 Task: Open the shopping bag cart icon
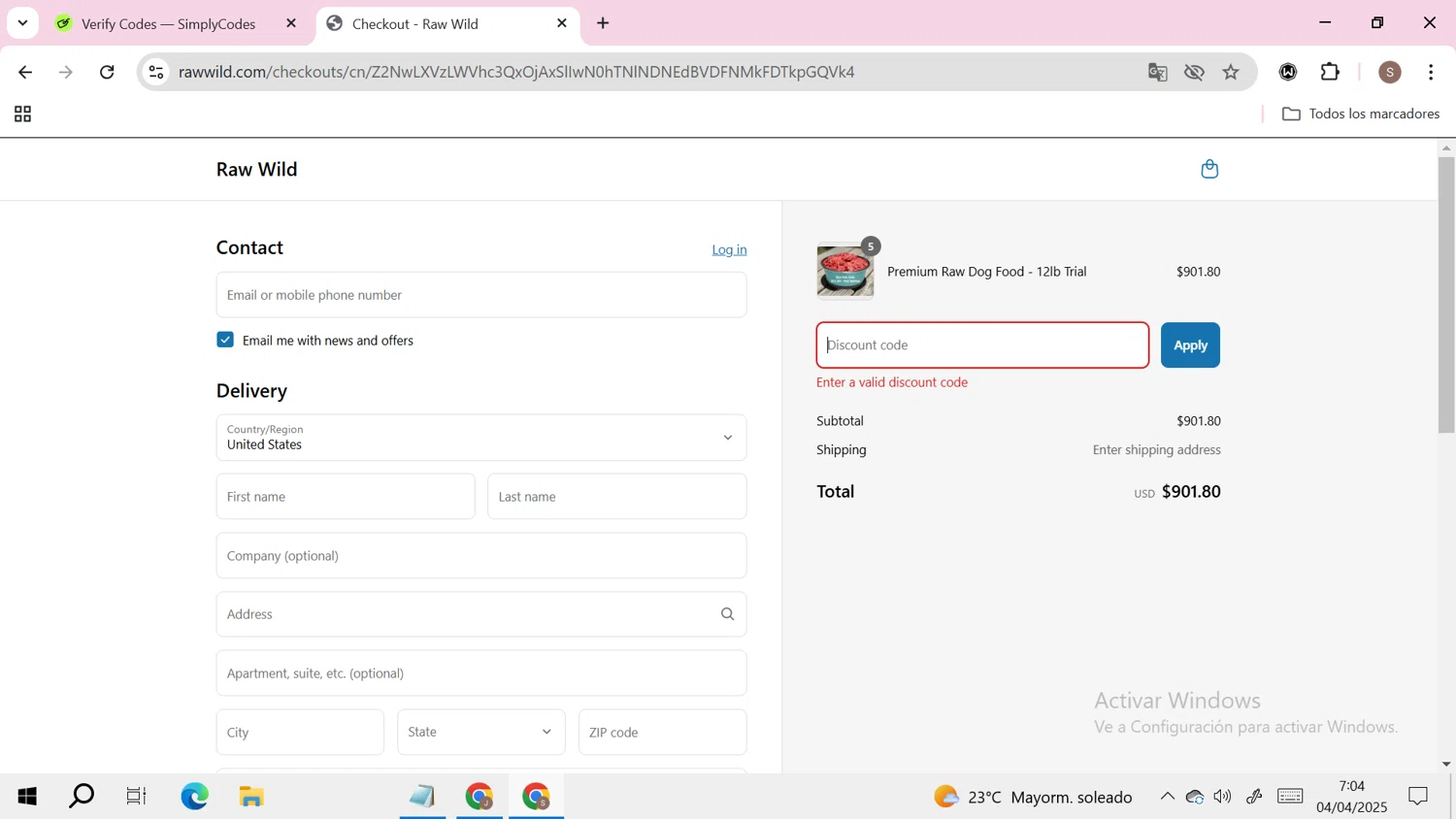pos(1209,169)
